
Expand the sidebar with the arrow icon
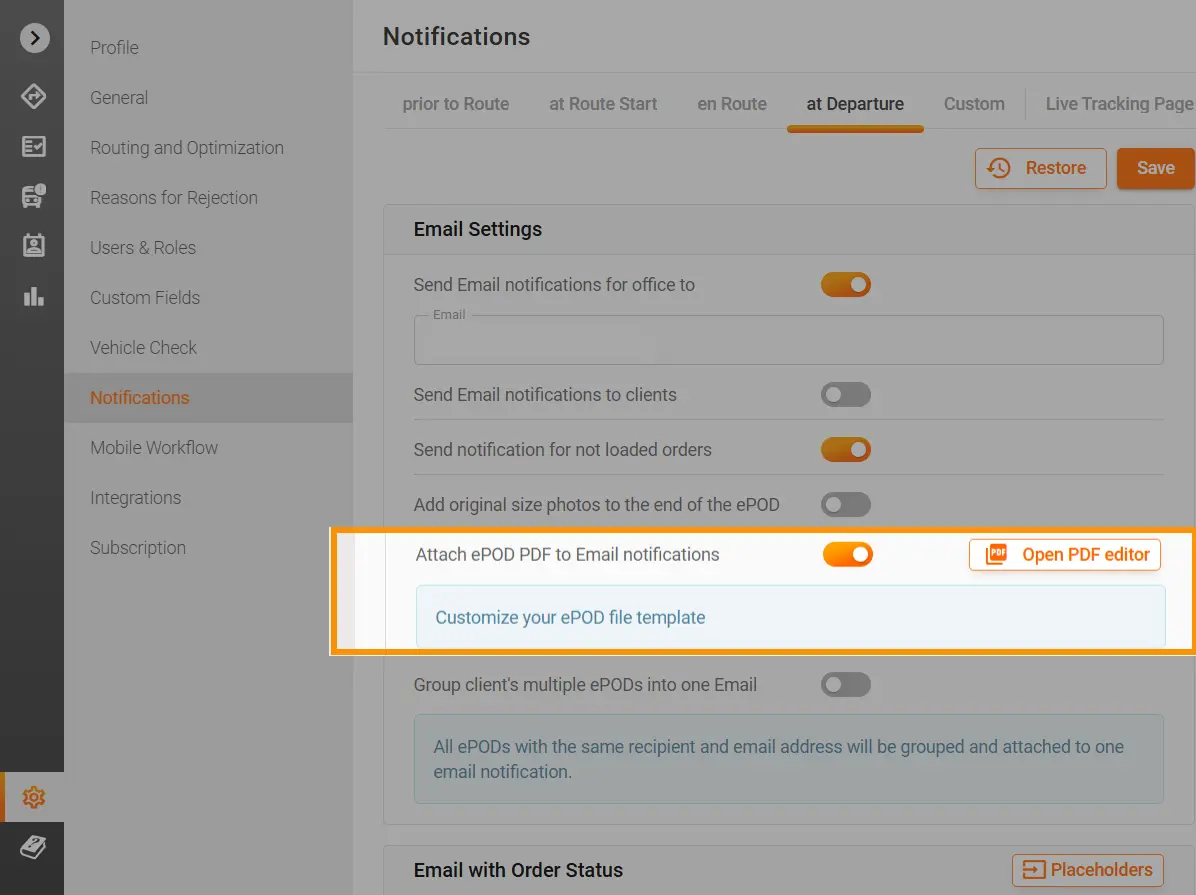point(34,38)
